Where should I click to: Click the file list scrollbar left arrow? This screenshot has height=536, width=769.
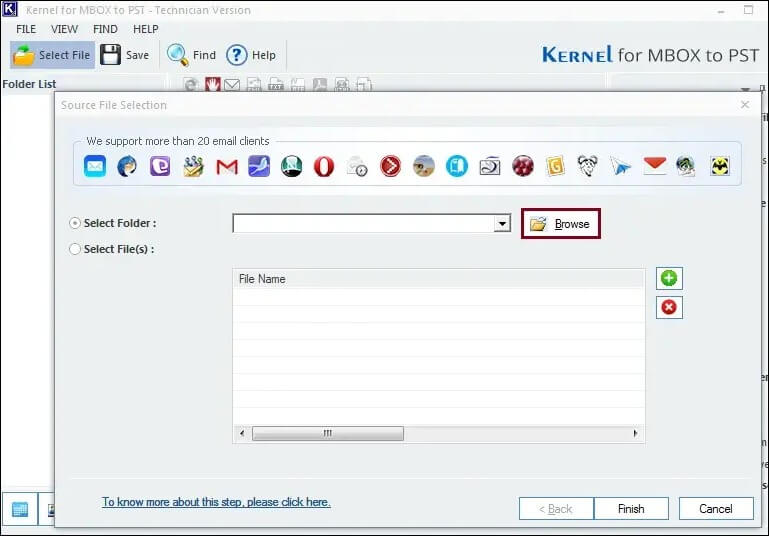(x=242, y=434)
